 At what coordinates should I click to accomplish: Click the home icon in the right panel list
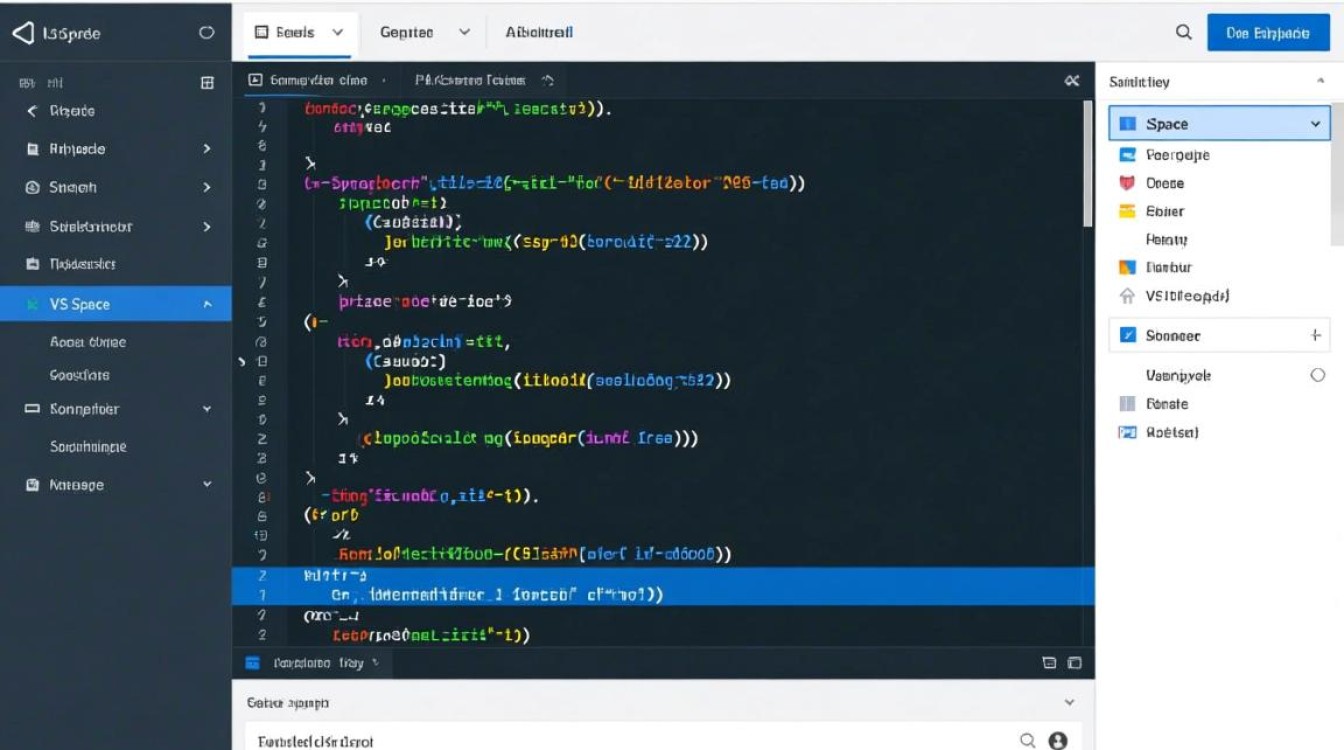[x=1127, y=296]
